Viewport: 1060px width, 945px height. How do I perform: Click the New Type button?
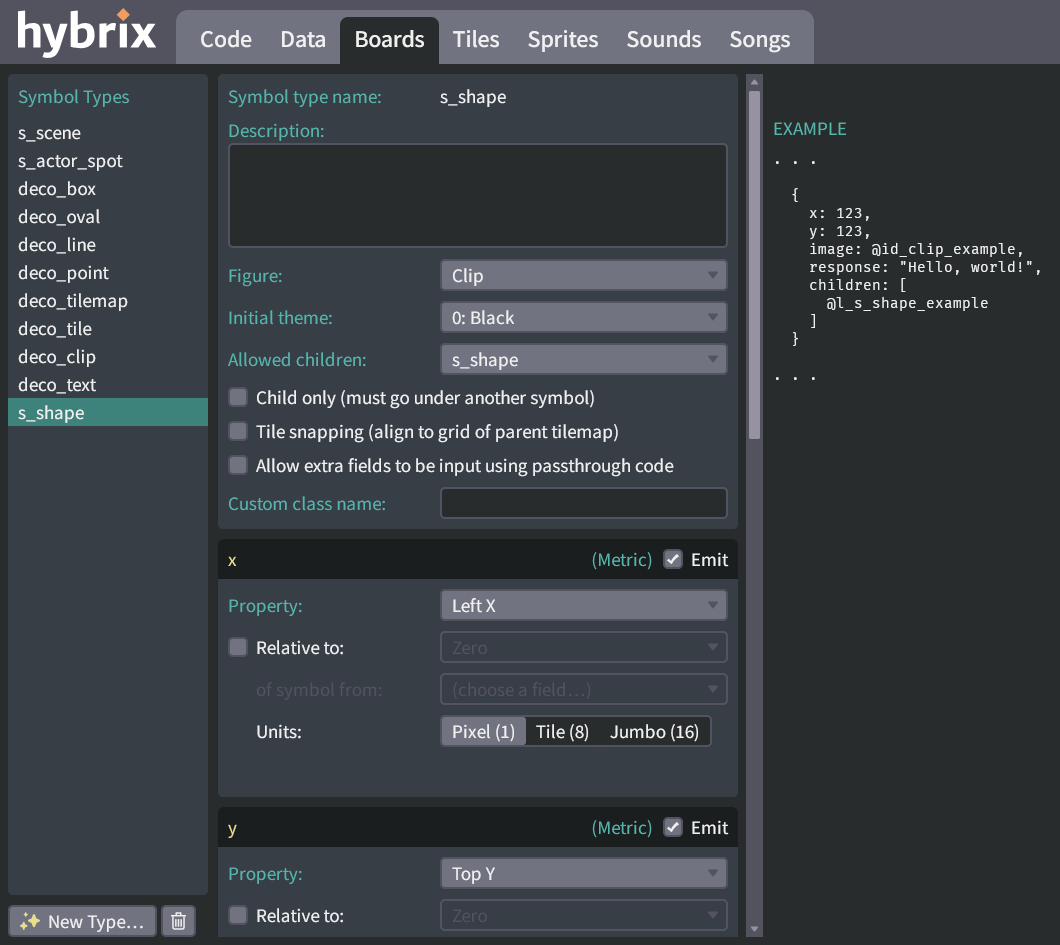[81, 920]
